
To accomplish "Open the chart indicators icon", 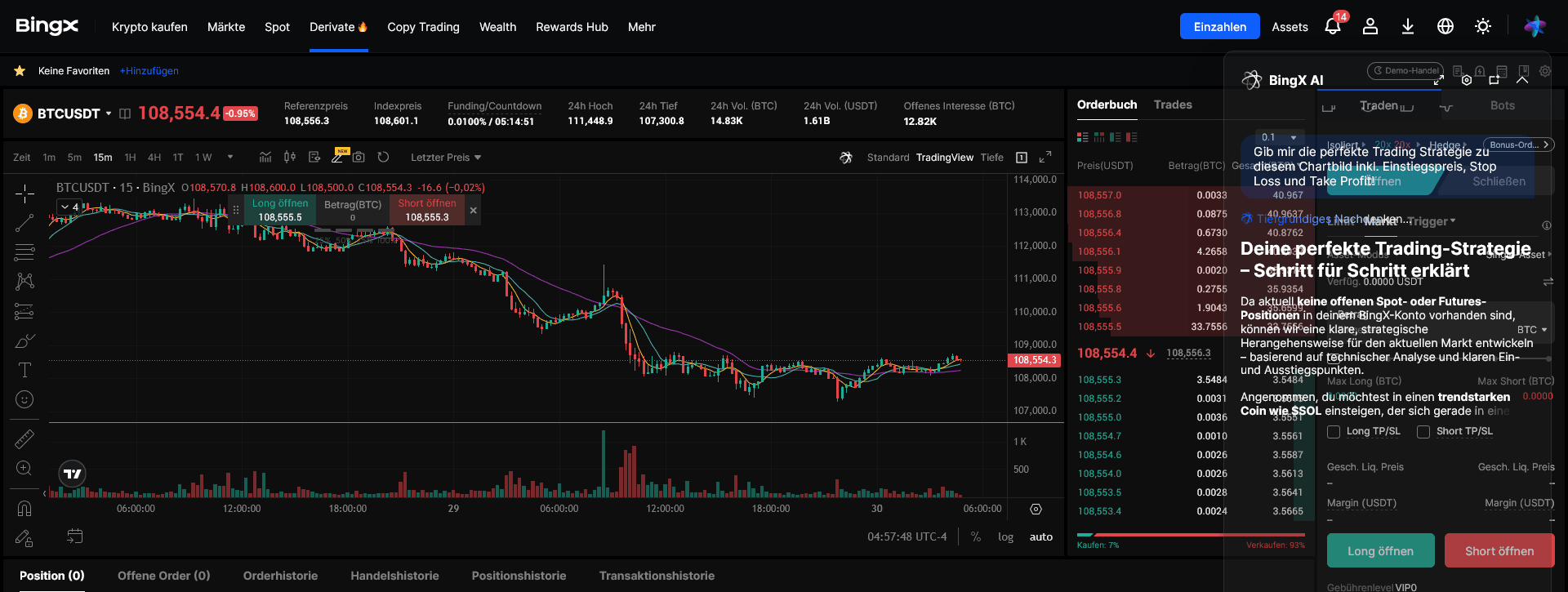I will [x=265, y=157].
